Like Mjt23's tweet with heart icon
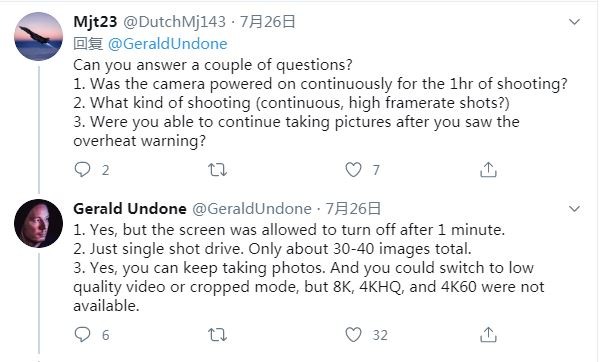 click(x=353, y=169)
